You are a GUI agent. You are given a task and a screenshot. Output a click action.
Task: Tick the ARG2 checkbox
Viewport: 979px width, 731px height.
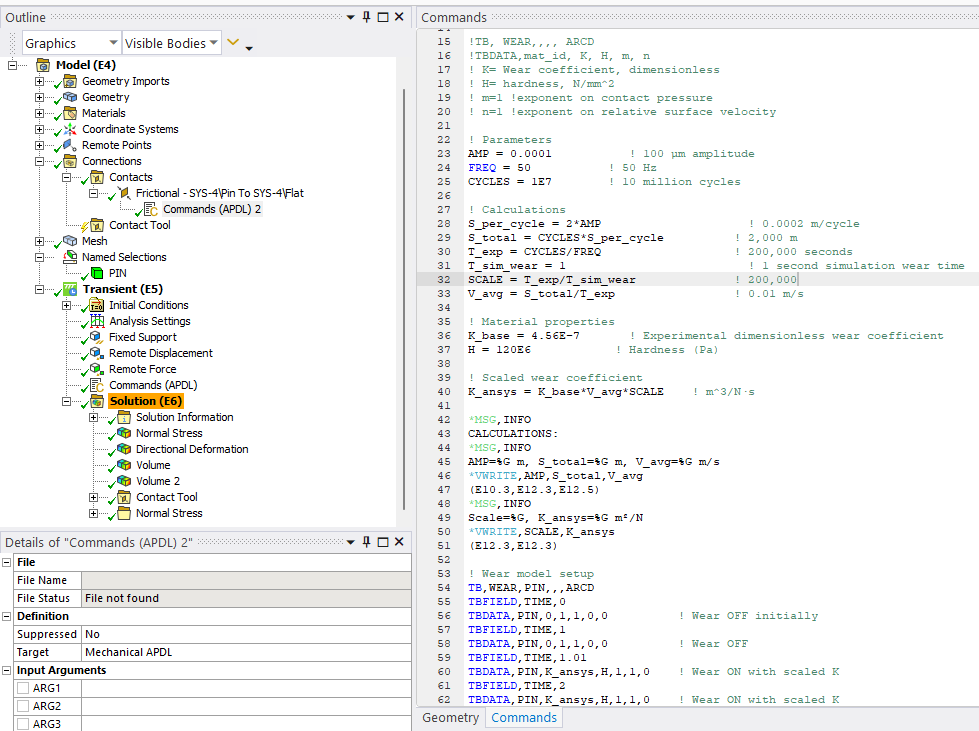click(22, 706)
